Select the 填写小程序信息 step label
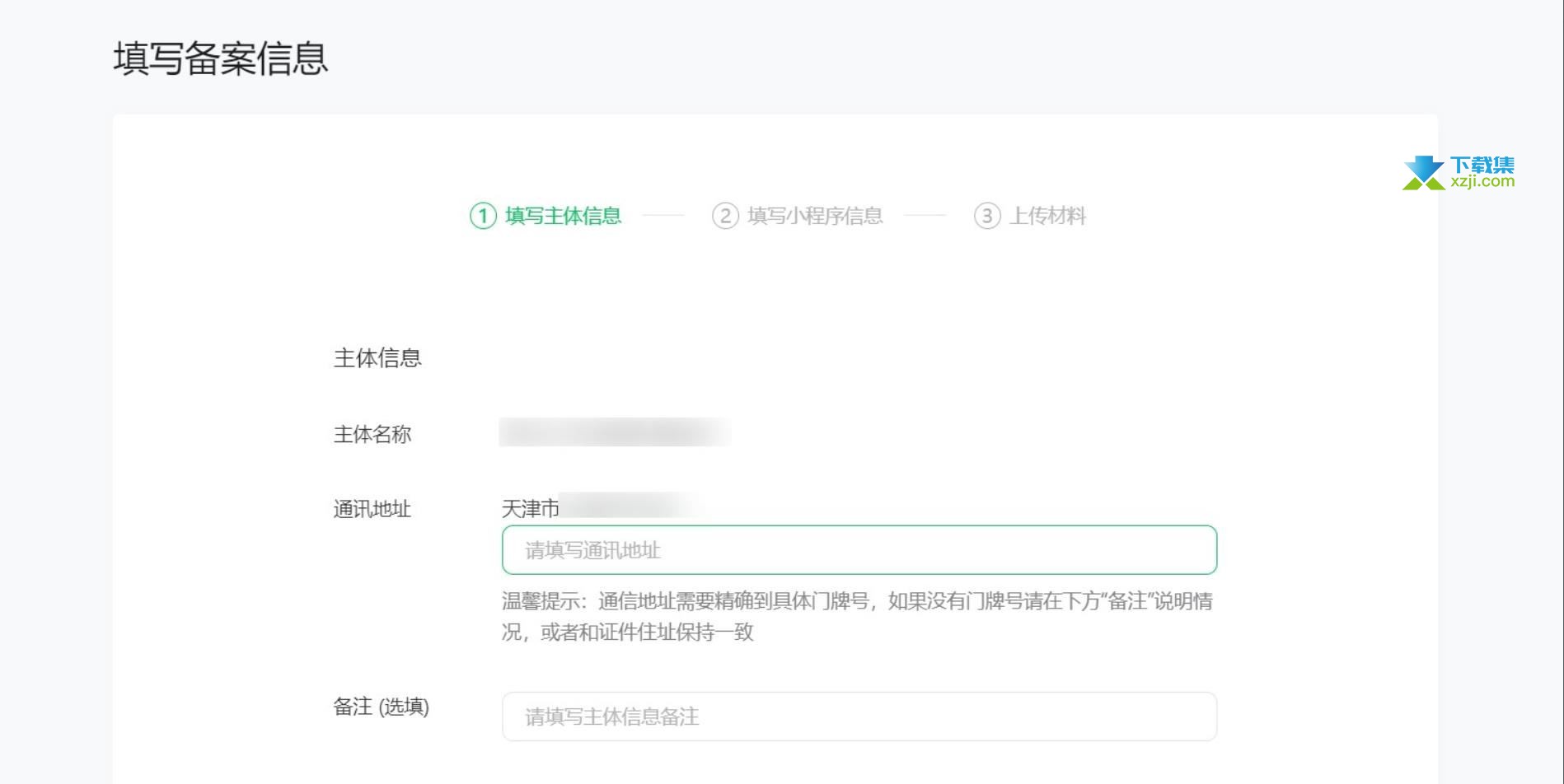Image resolution: width=1564 pixels, height=784 pixels. [815, 216]
